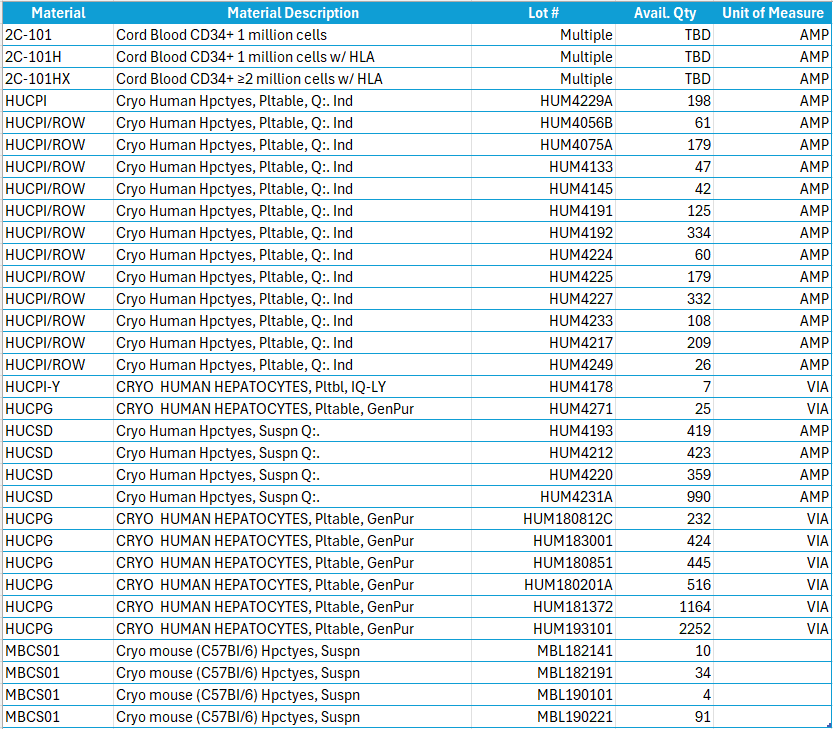Select material cell 2C-101HX
This screenshot has height=729, width=833.
click(x=58, y=79)
